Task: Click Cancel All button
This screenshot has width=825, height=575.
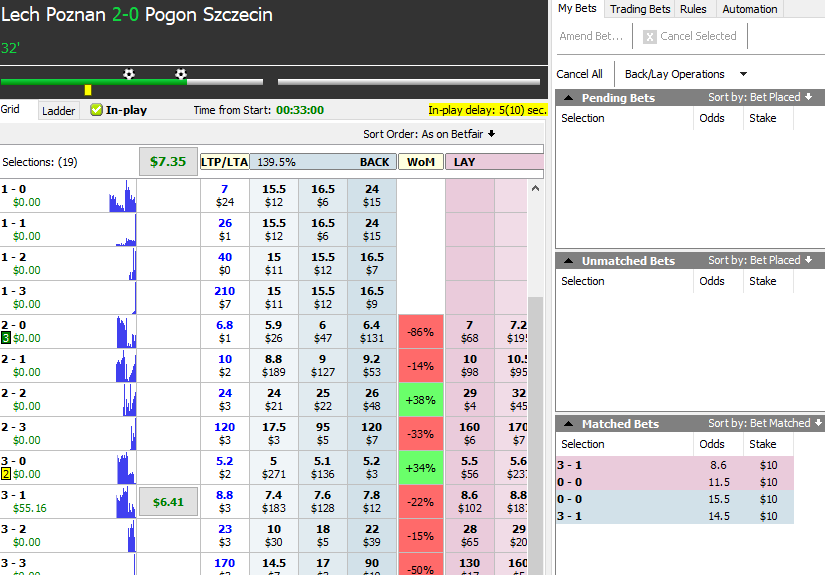Action: [x=579, y=74]
